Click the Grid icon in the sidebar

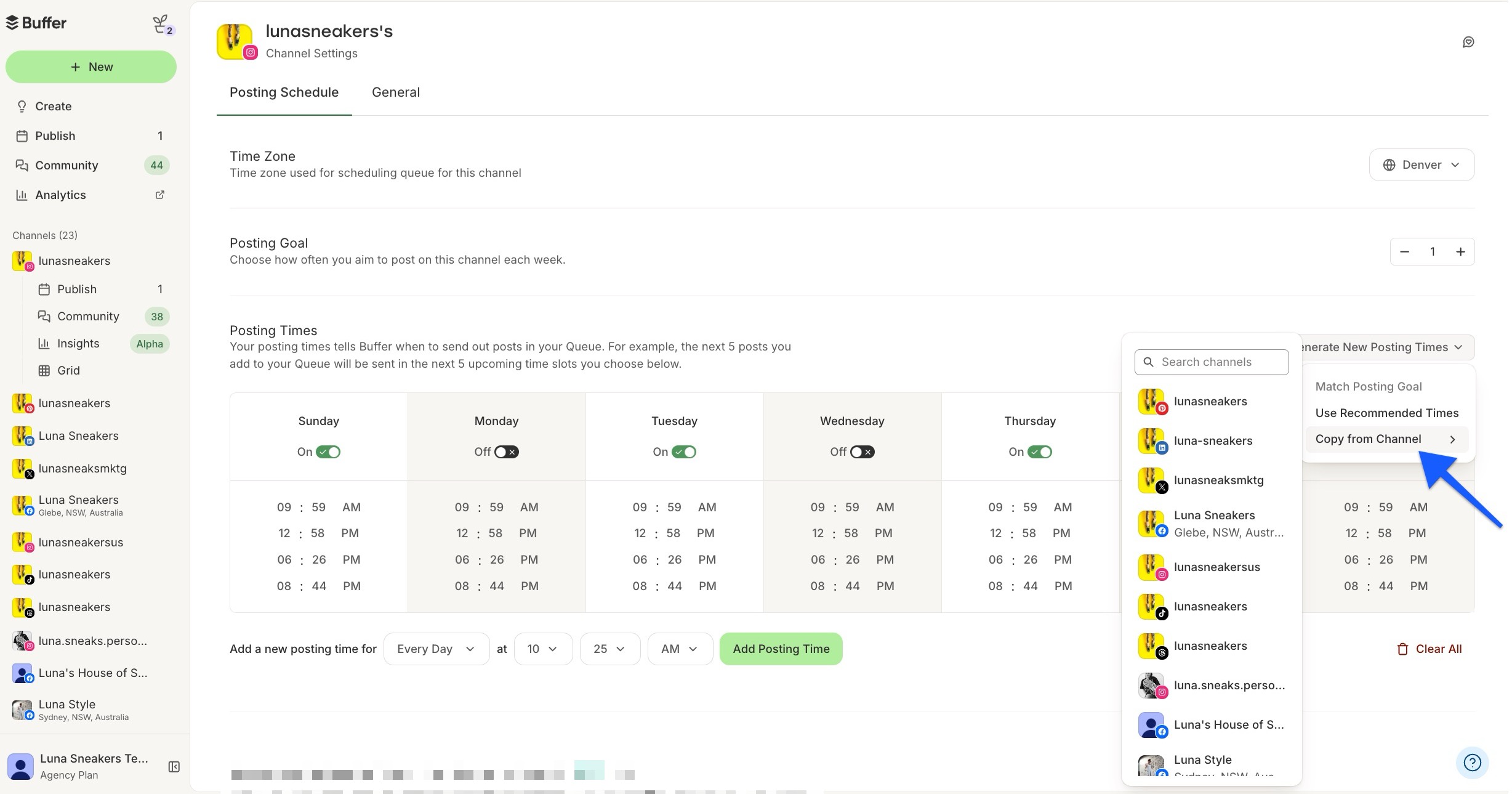click(45, 370)
